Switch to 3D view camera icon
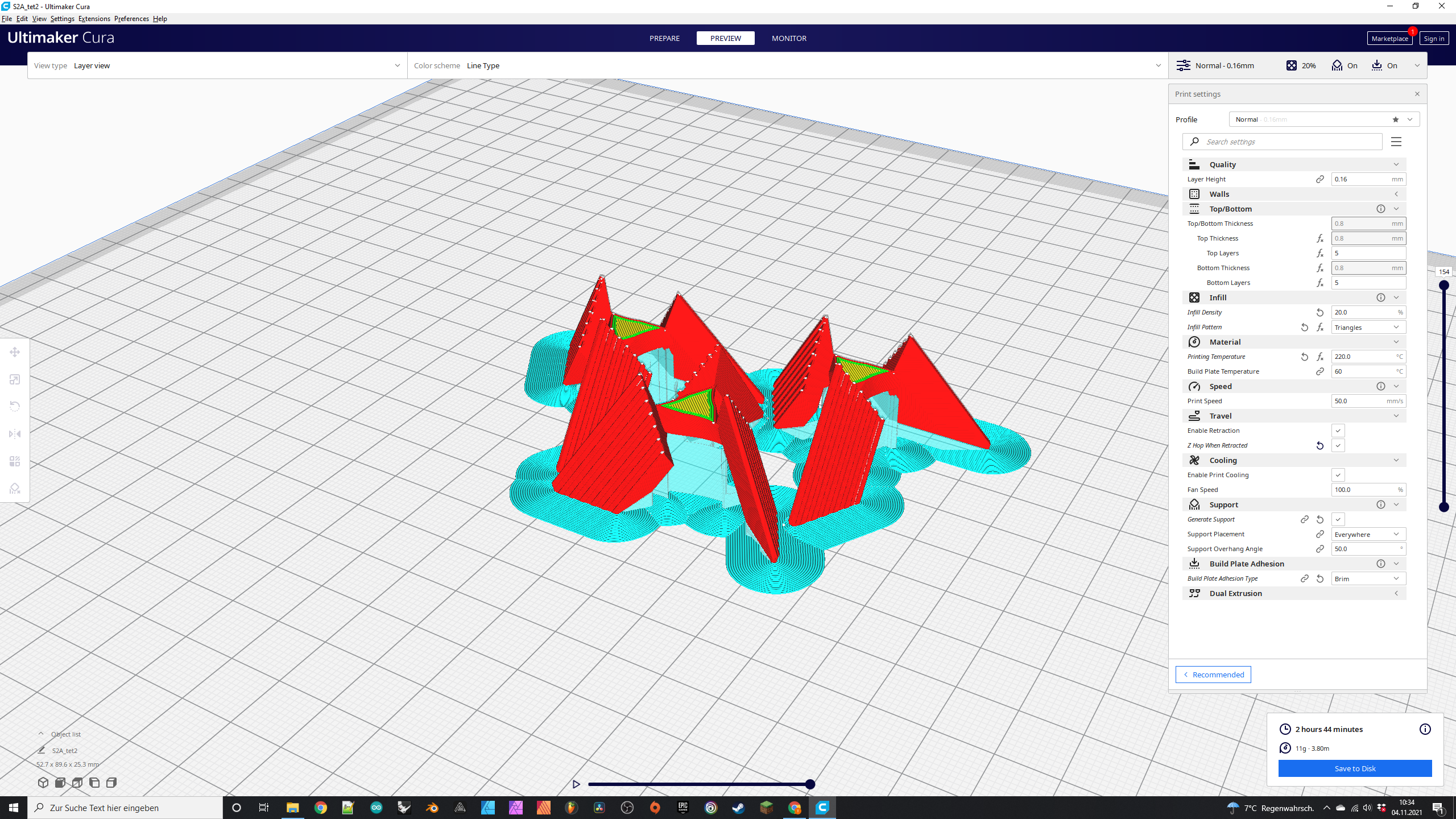The height and width of the screenshot is (819, 1456). [43, 783]
